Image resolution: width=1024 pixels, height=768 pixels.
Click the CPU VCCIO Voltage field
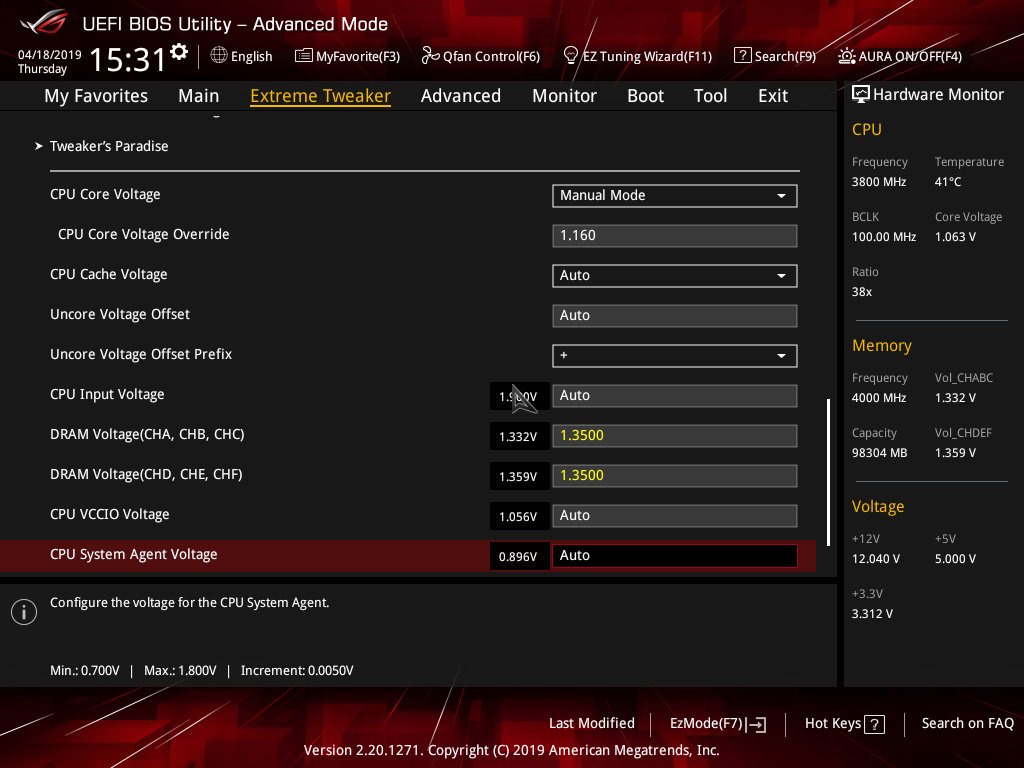pos(675,516)
